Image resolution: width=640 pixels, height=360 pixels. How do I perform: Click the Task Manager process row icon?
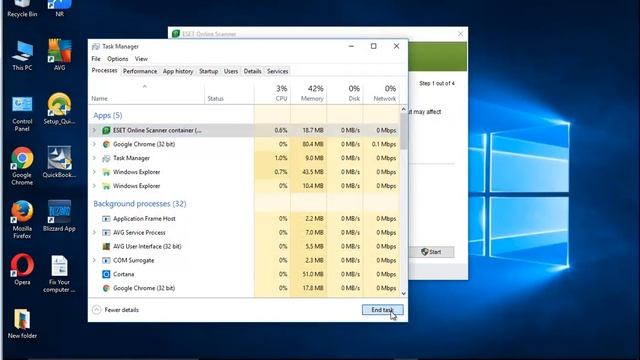106,158
